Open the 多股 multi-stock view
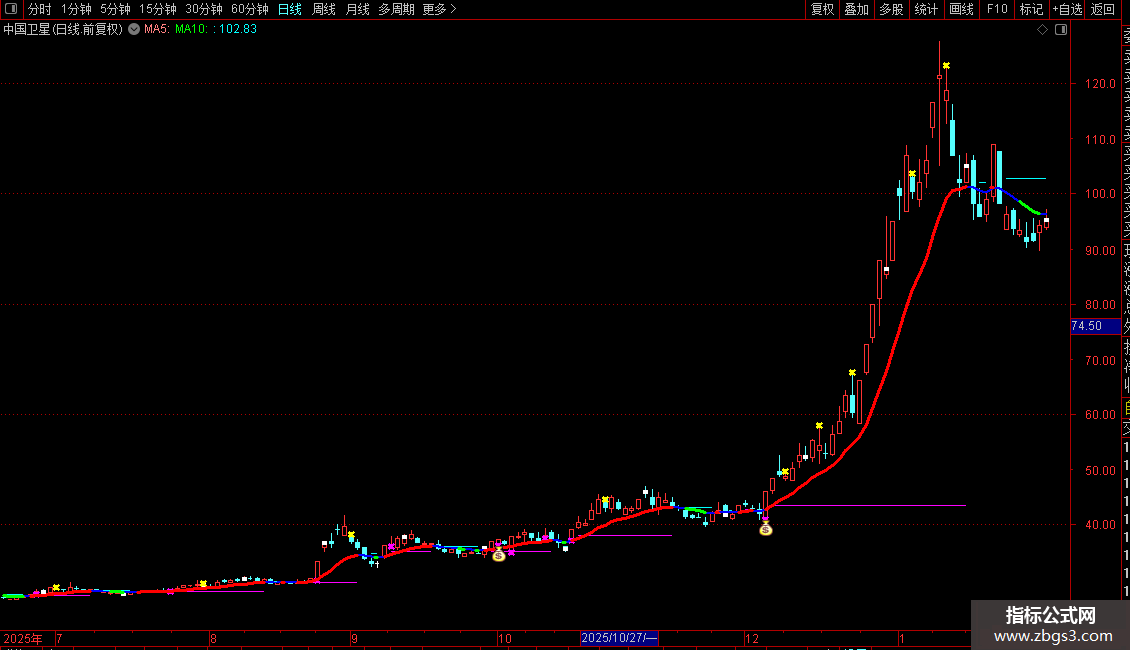This screenshot has height=650, width=1130. point(891,9)
